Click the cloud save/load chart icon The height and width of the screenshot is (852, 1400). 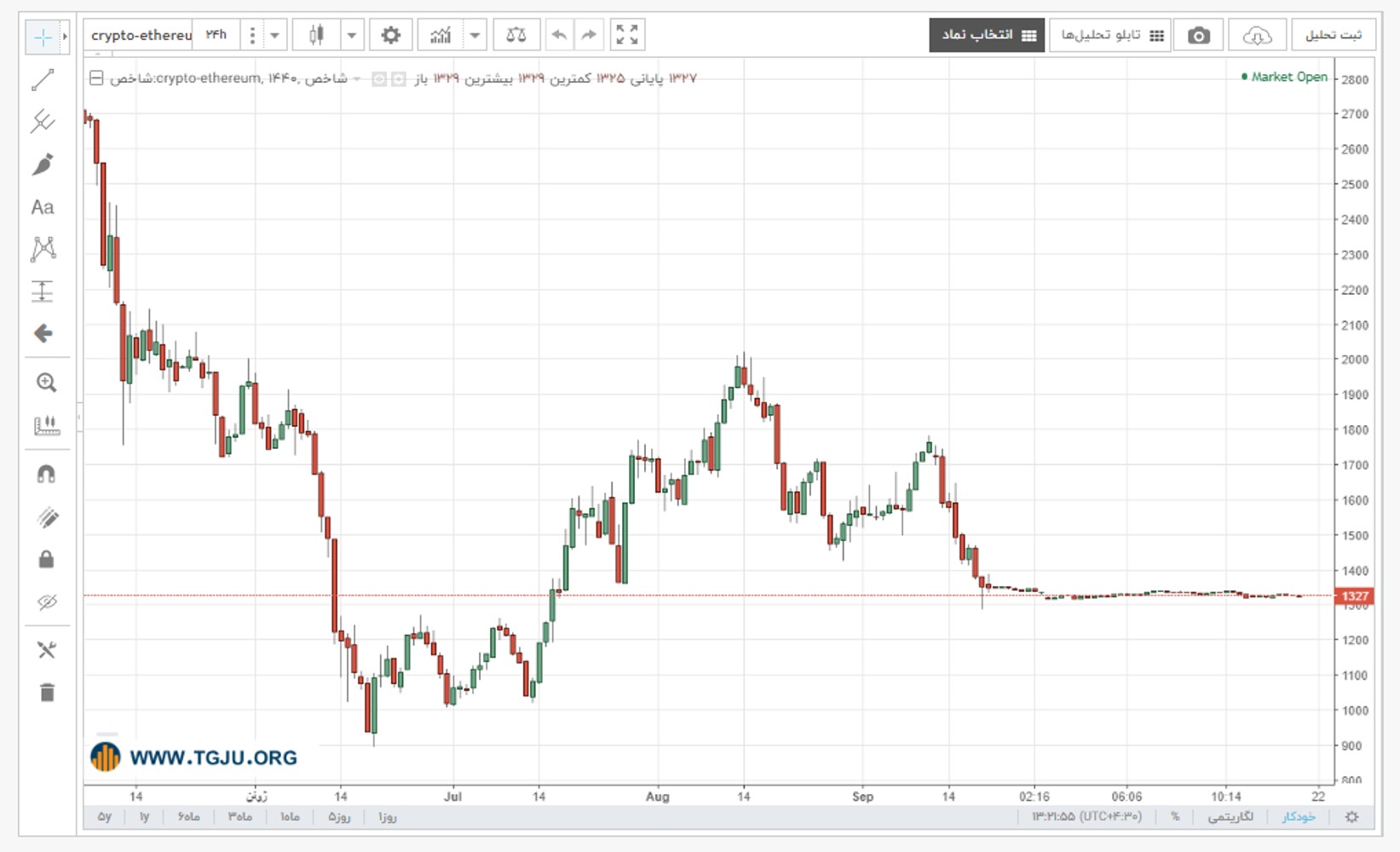coord(1257,36)
